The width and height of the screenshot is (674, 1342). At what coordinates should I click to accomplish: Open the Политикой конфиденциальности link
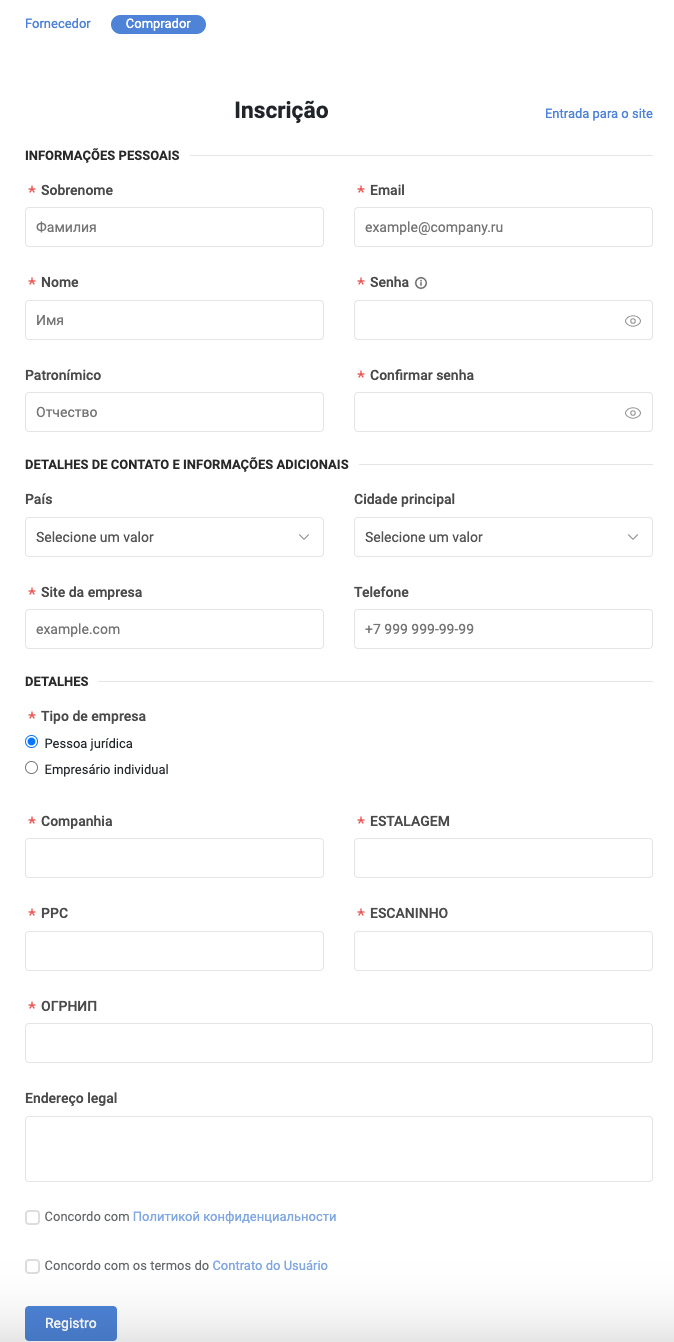pos(234,1217)
